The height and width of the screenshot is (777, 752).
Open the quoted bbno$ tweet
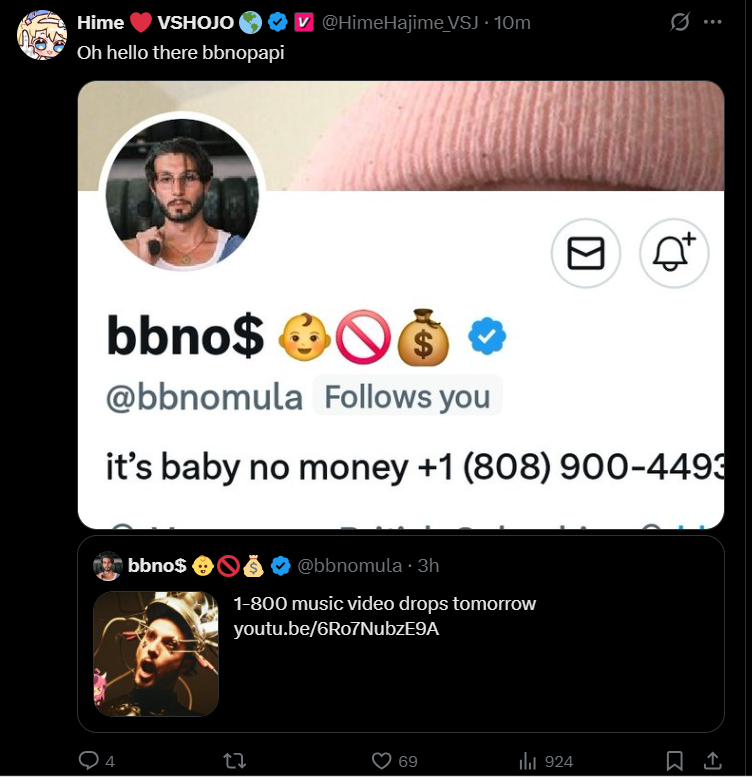[x=401, y=634]
